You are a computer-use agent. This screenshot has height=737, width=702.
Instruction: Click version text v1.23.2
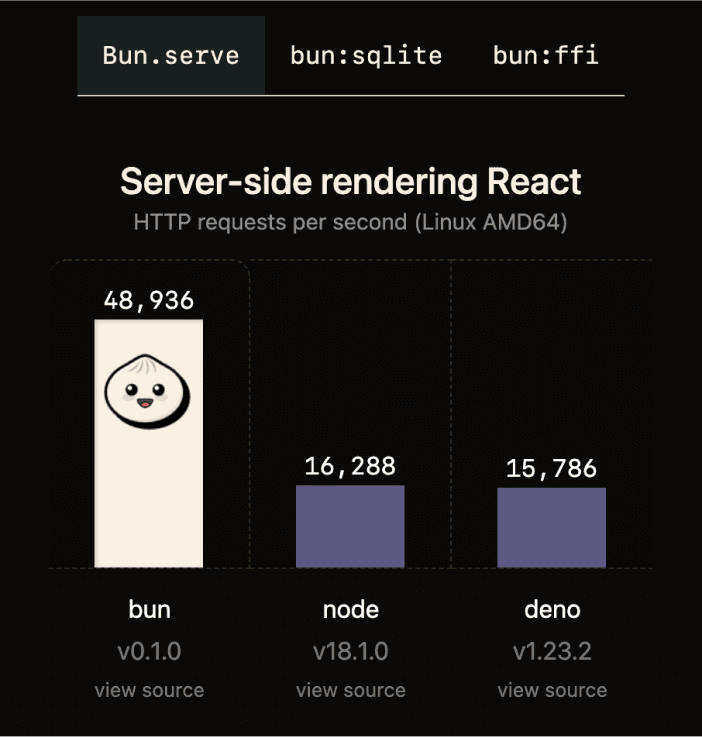point(552,651)
